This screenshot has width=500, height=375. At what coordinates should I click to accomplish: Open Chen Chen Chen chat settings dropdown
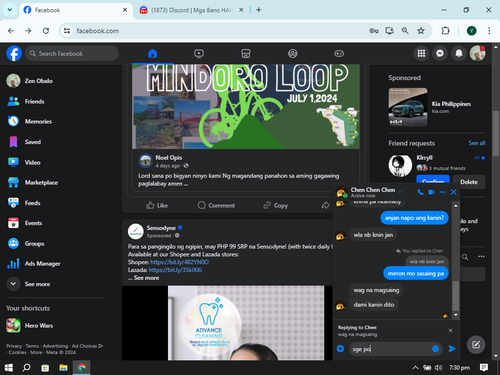[400, 192]
